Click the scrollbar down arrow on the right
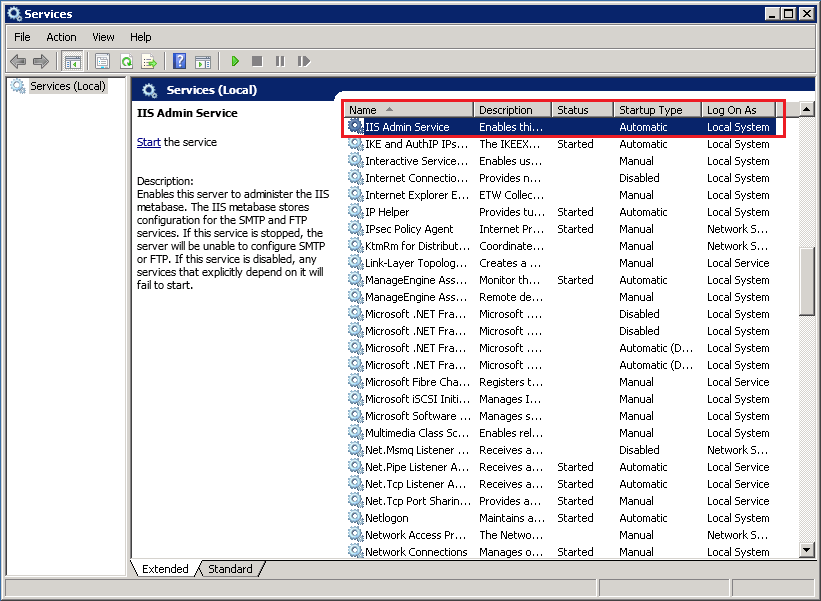 806,551
